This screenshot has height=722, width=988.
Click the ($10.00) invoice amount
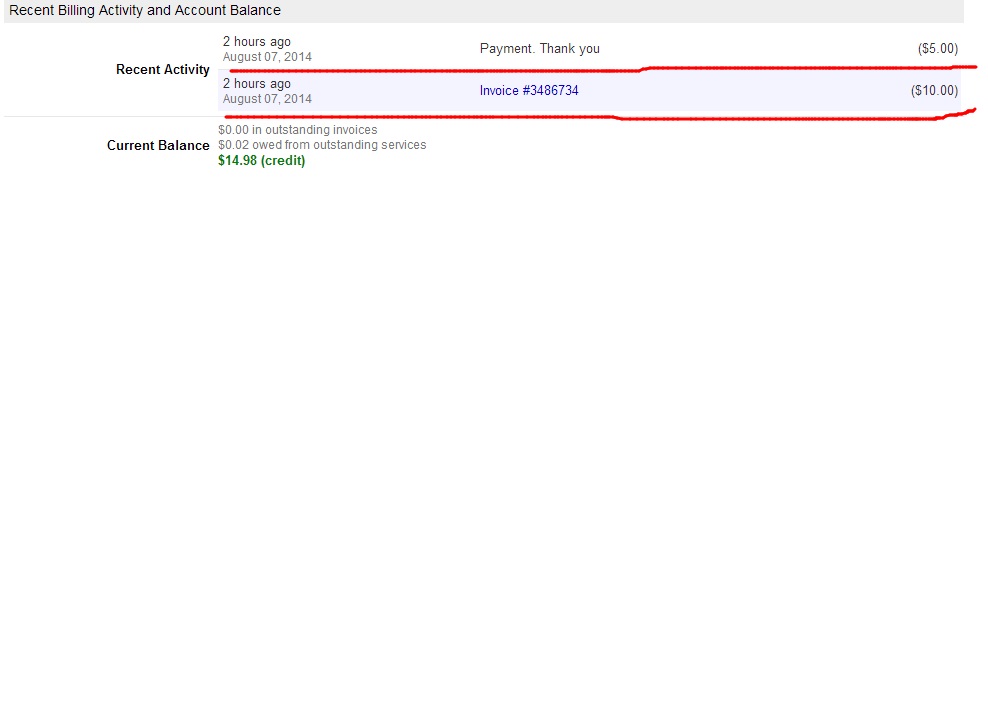click(934, 91)
